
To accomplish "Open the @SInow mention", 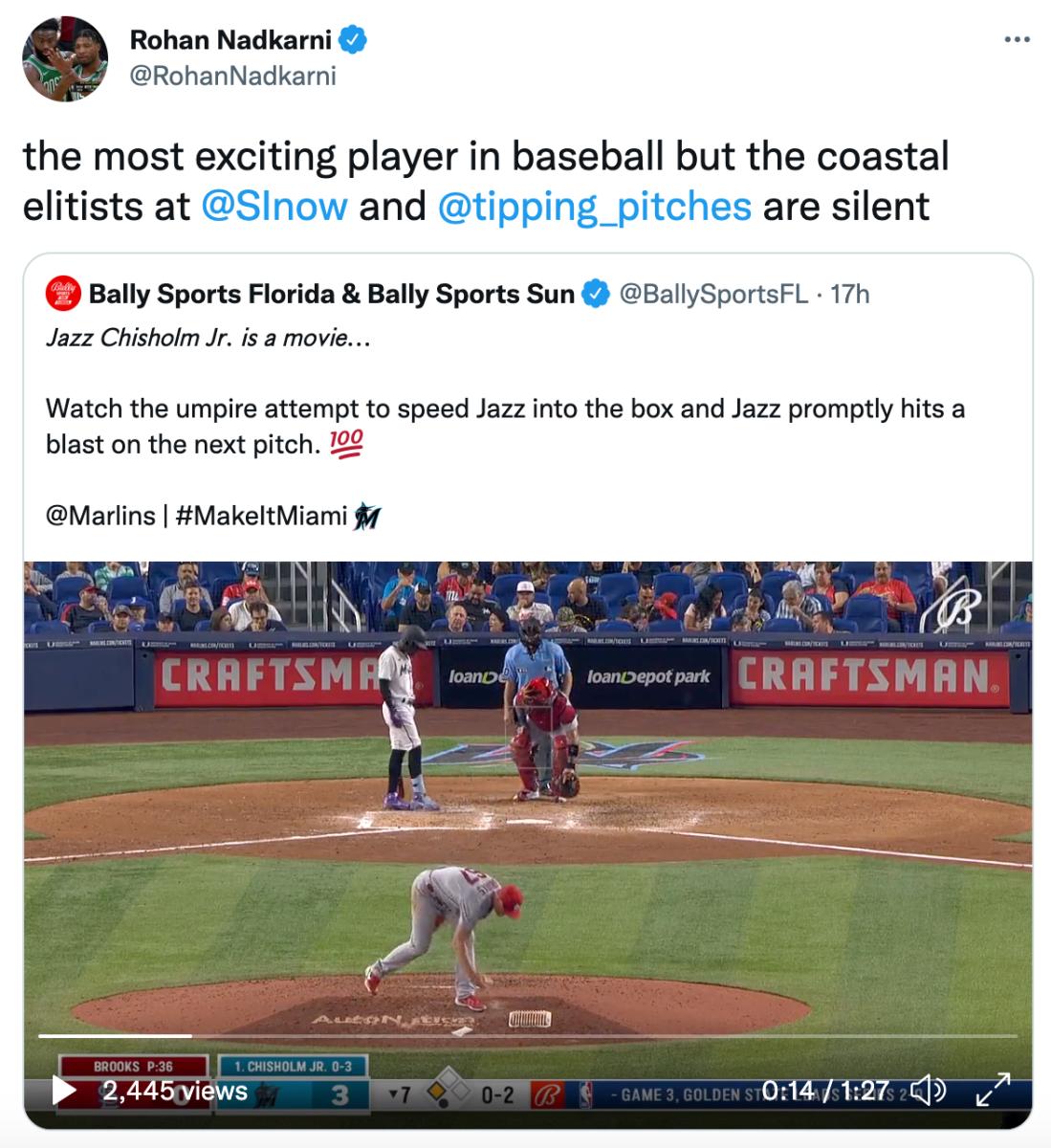I will [x=274, y=205].
